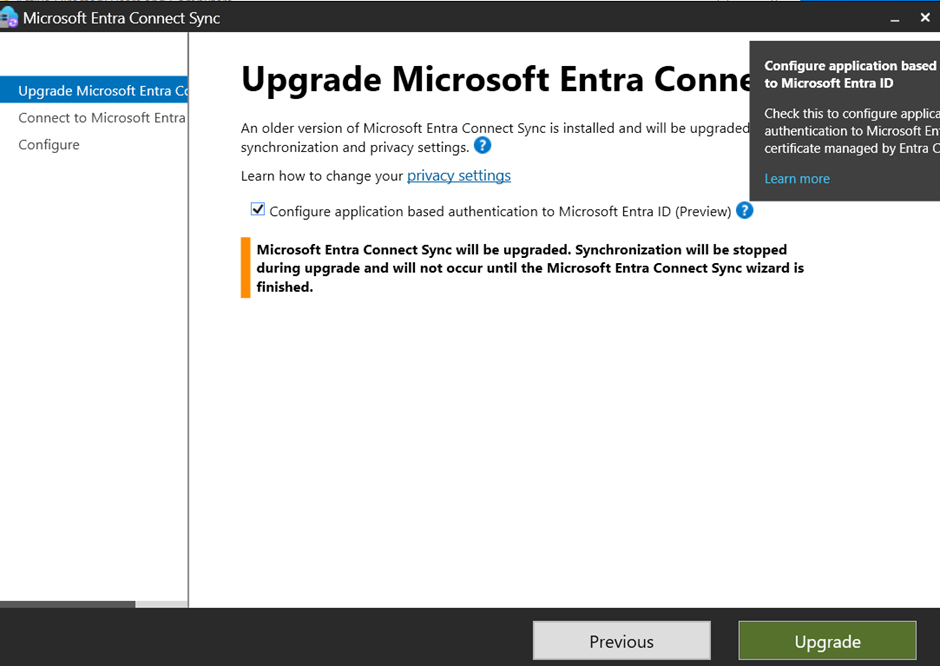
Task: Select the Configure step in sidebar
Action: coord(49,144)
